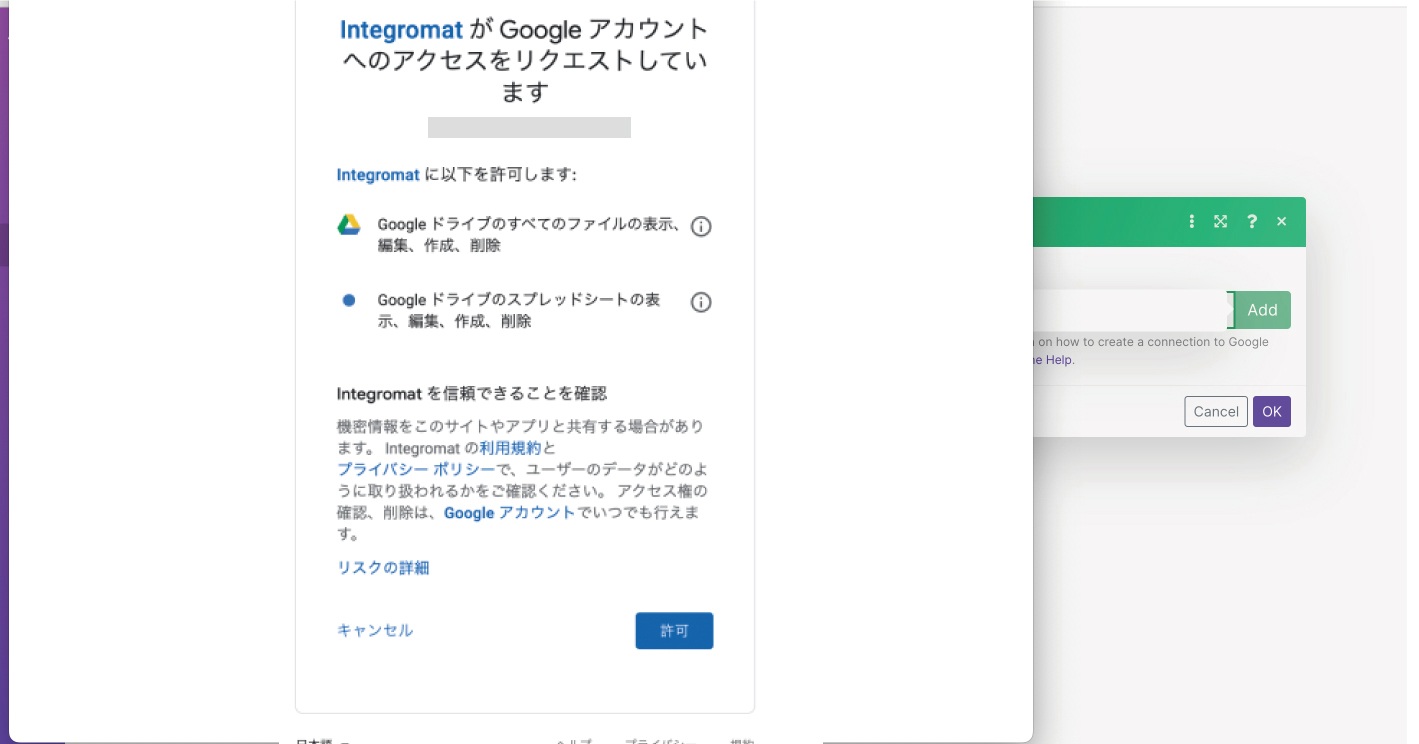Screen dimensions: 1419x744
Task: Click the Integromat link above permissions list
Action: click(x=378, y=175)
